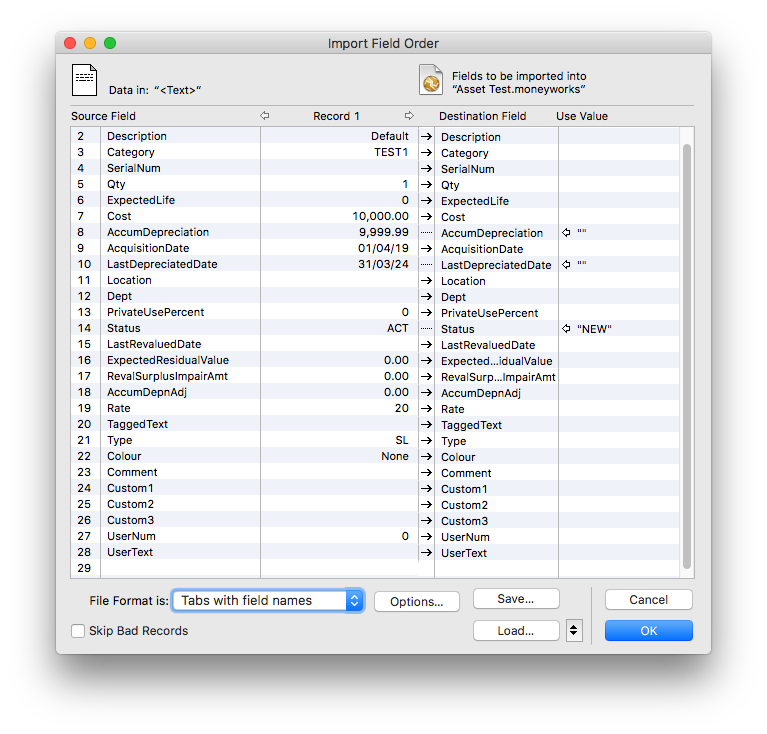Toggle dotted mapping for Status row
The image size is (767, 734).
[x=427, y=329]
